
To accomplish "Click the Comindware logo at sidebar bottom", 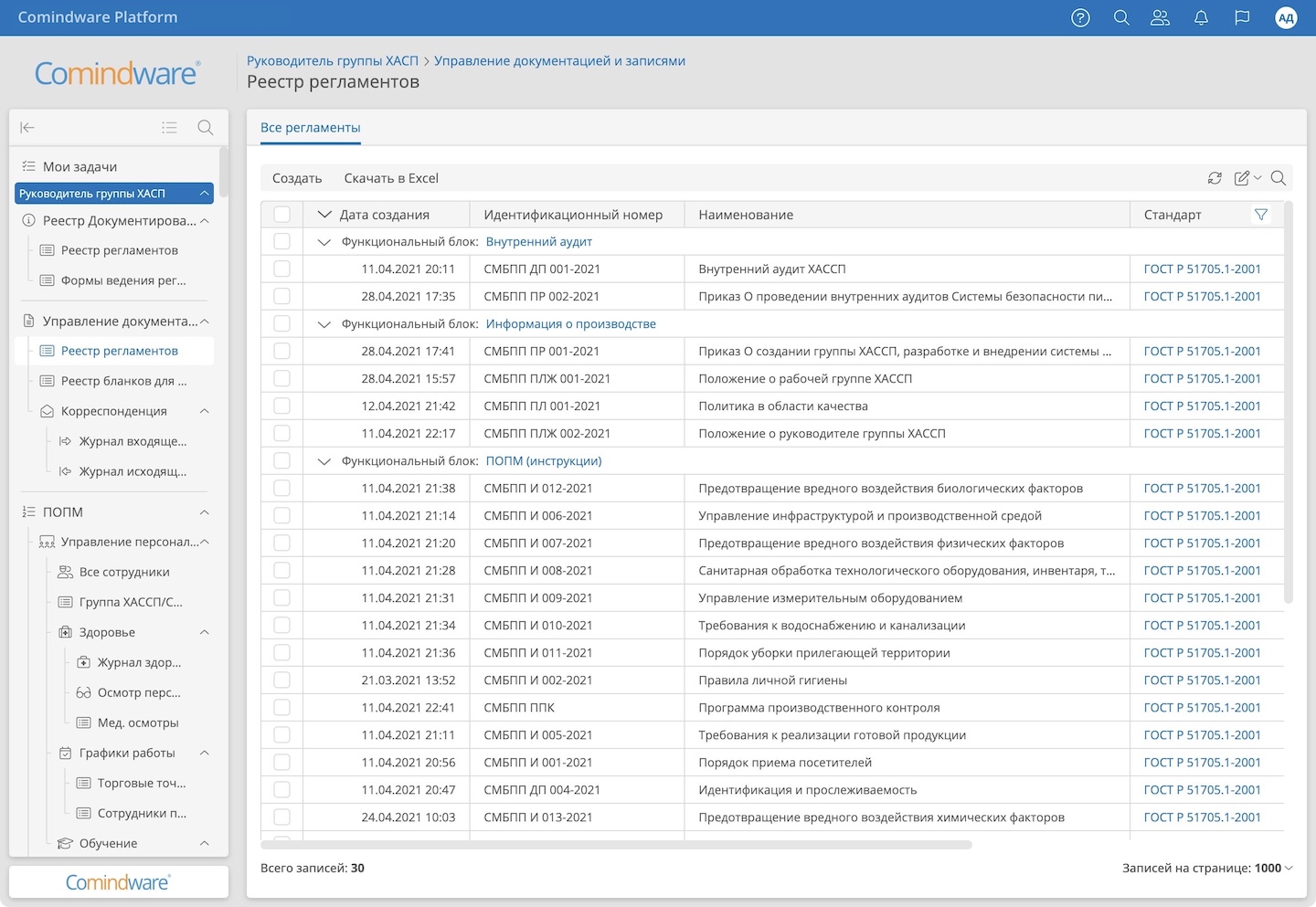I will click(x=118, y=882).
